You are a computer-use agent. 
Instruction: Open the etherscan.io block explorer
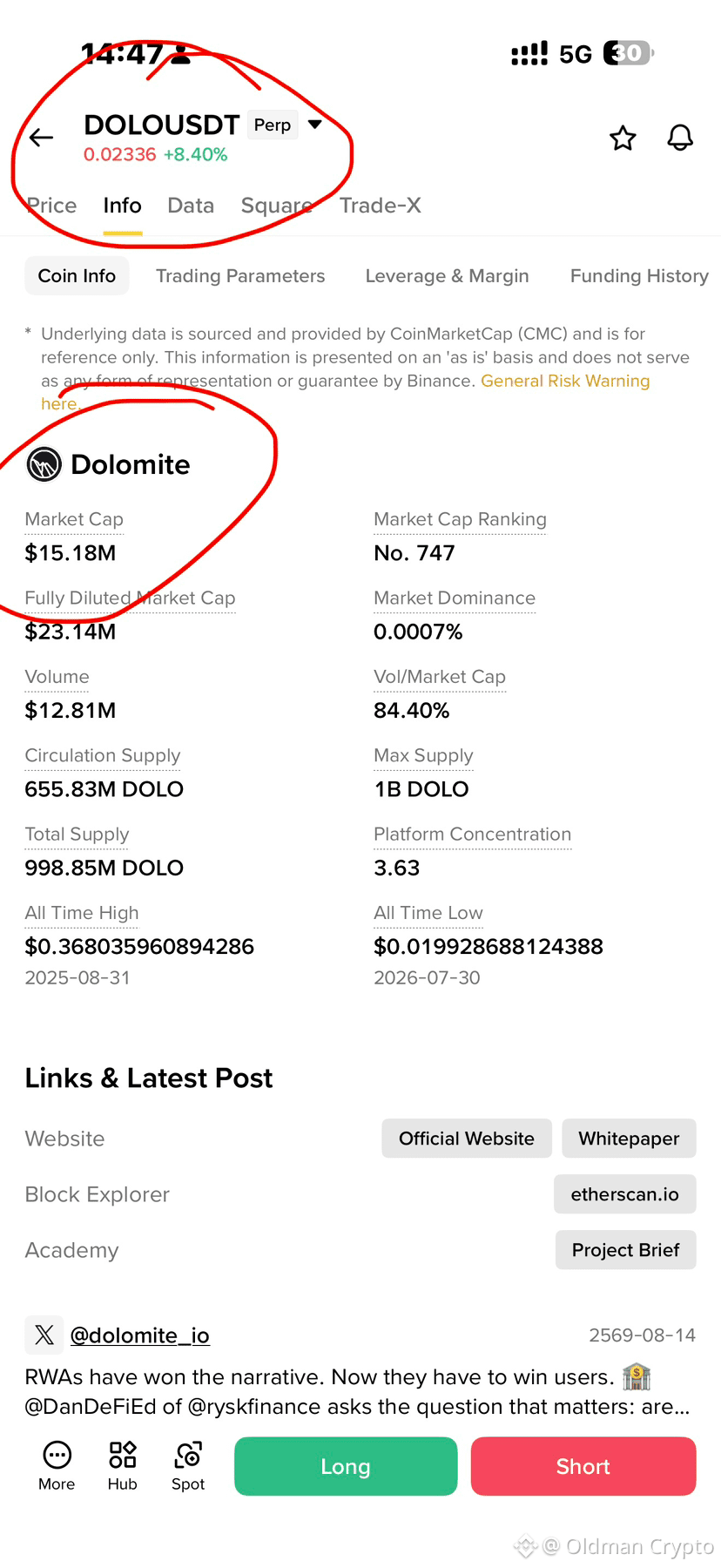point(625,1194)
